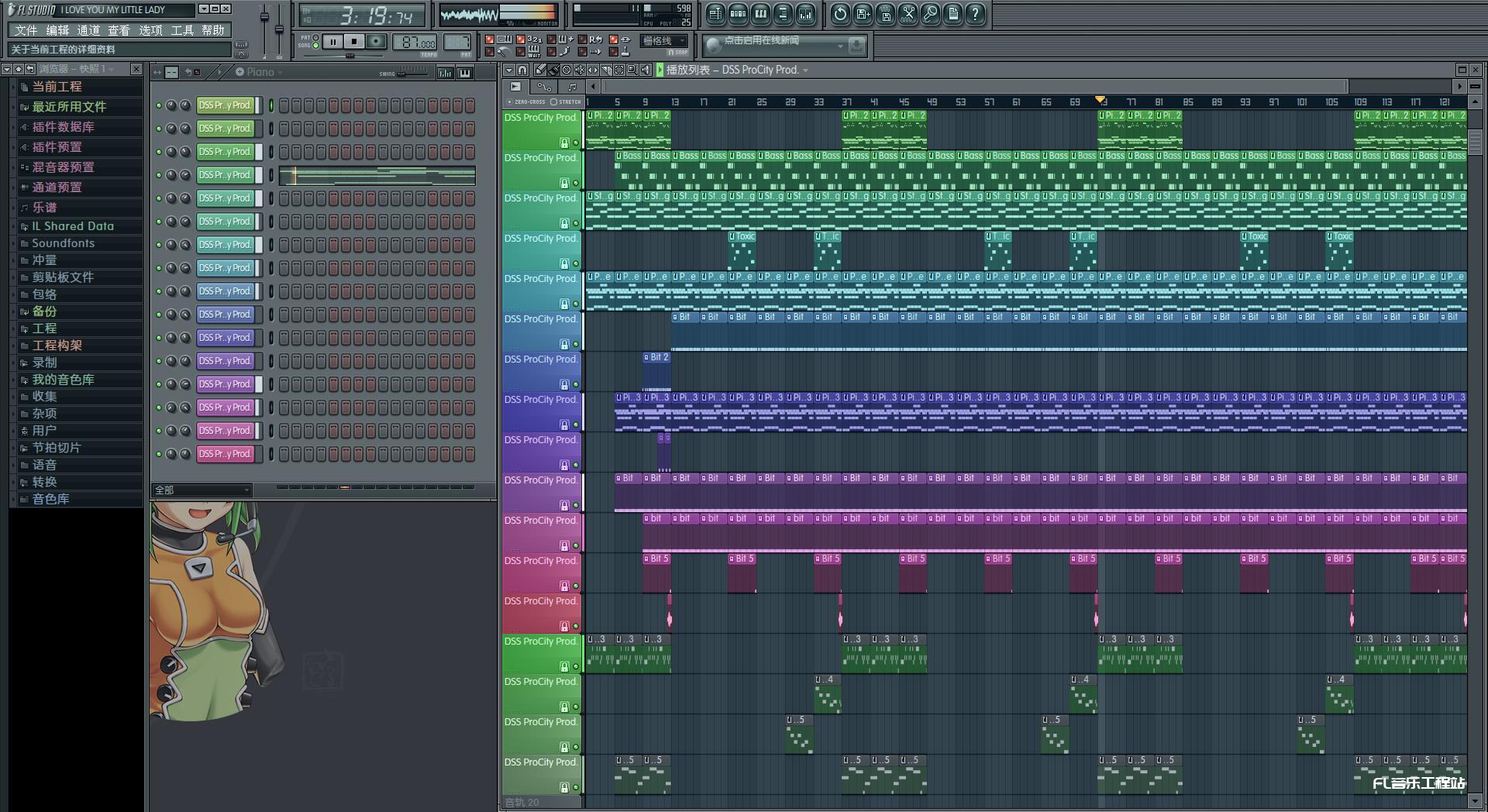Screen dimensions: 1488x812
Task: Mute the topmost channel rack channel LED
Action: pyautogui.click(x=159, y=105)
